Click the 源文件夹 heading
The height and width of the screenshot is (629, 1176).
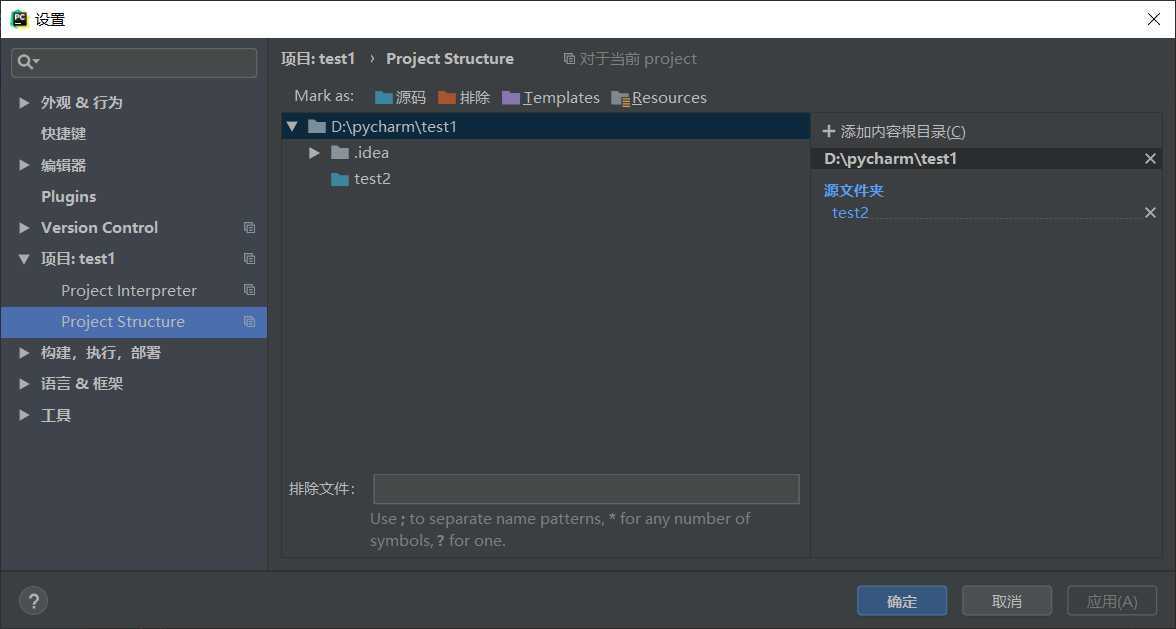point(854,190)
